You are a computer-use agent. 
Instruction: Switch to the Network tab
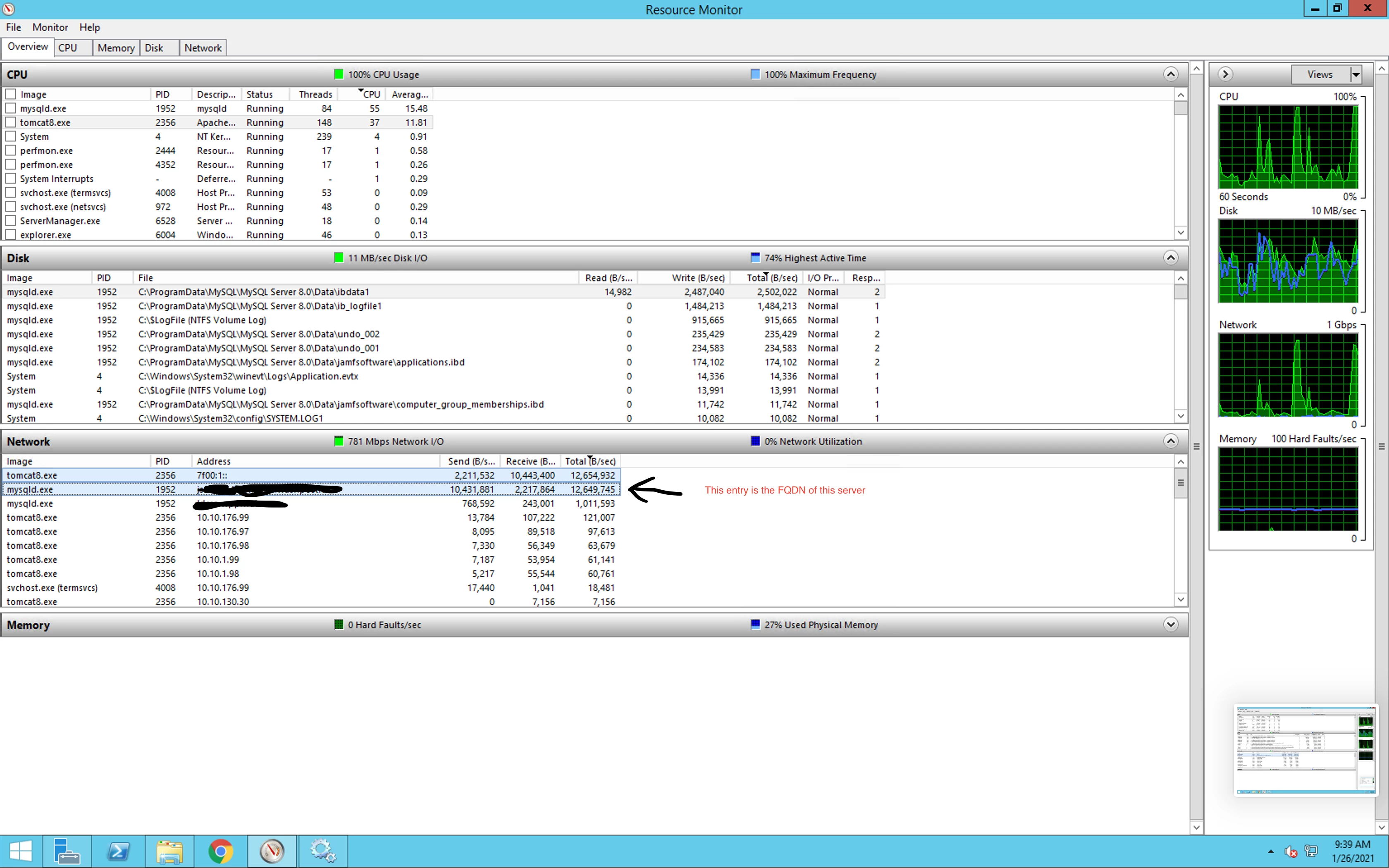(203, 48)
